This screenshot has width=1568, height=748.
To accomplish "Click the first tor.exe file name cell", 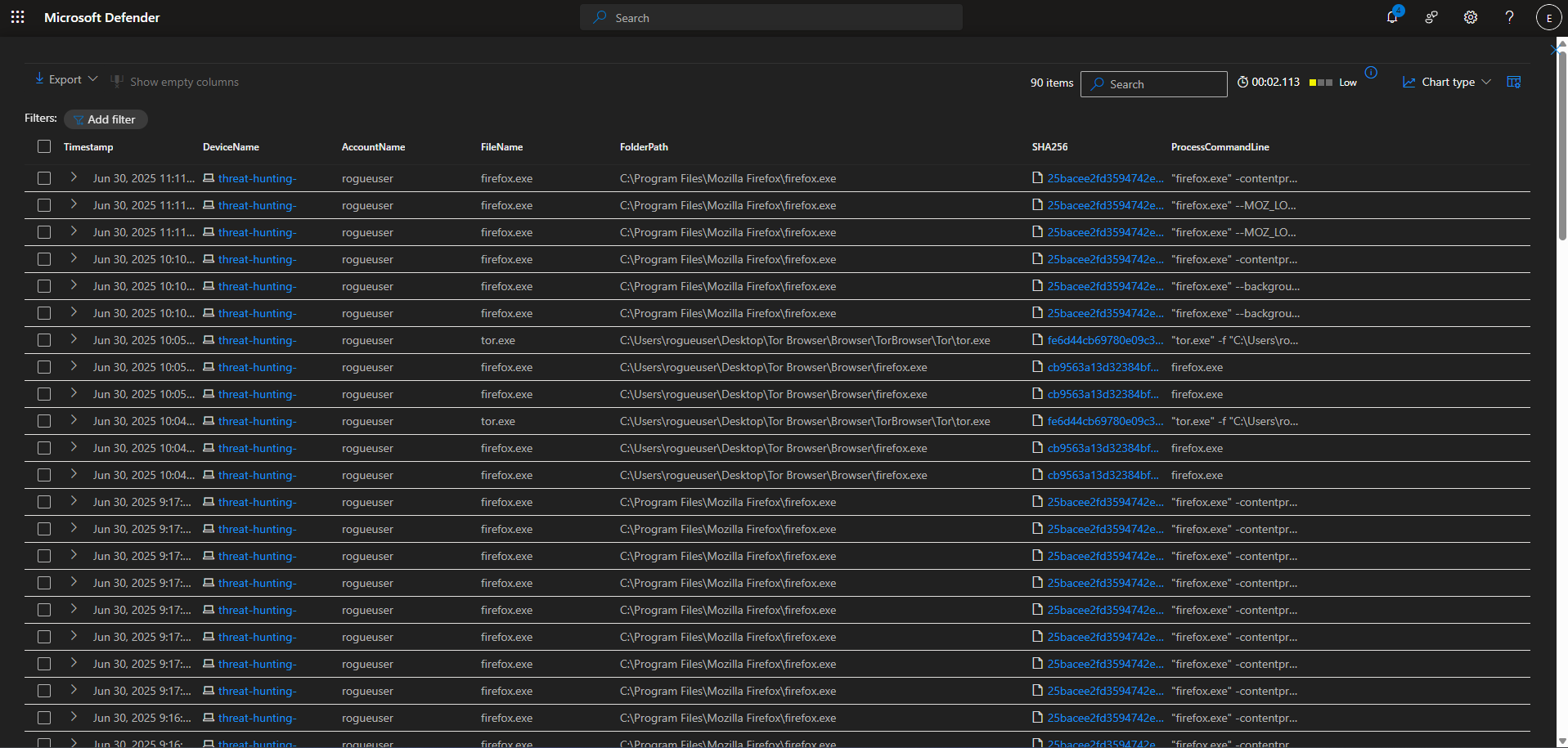I will click(x=497, y=340).
